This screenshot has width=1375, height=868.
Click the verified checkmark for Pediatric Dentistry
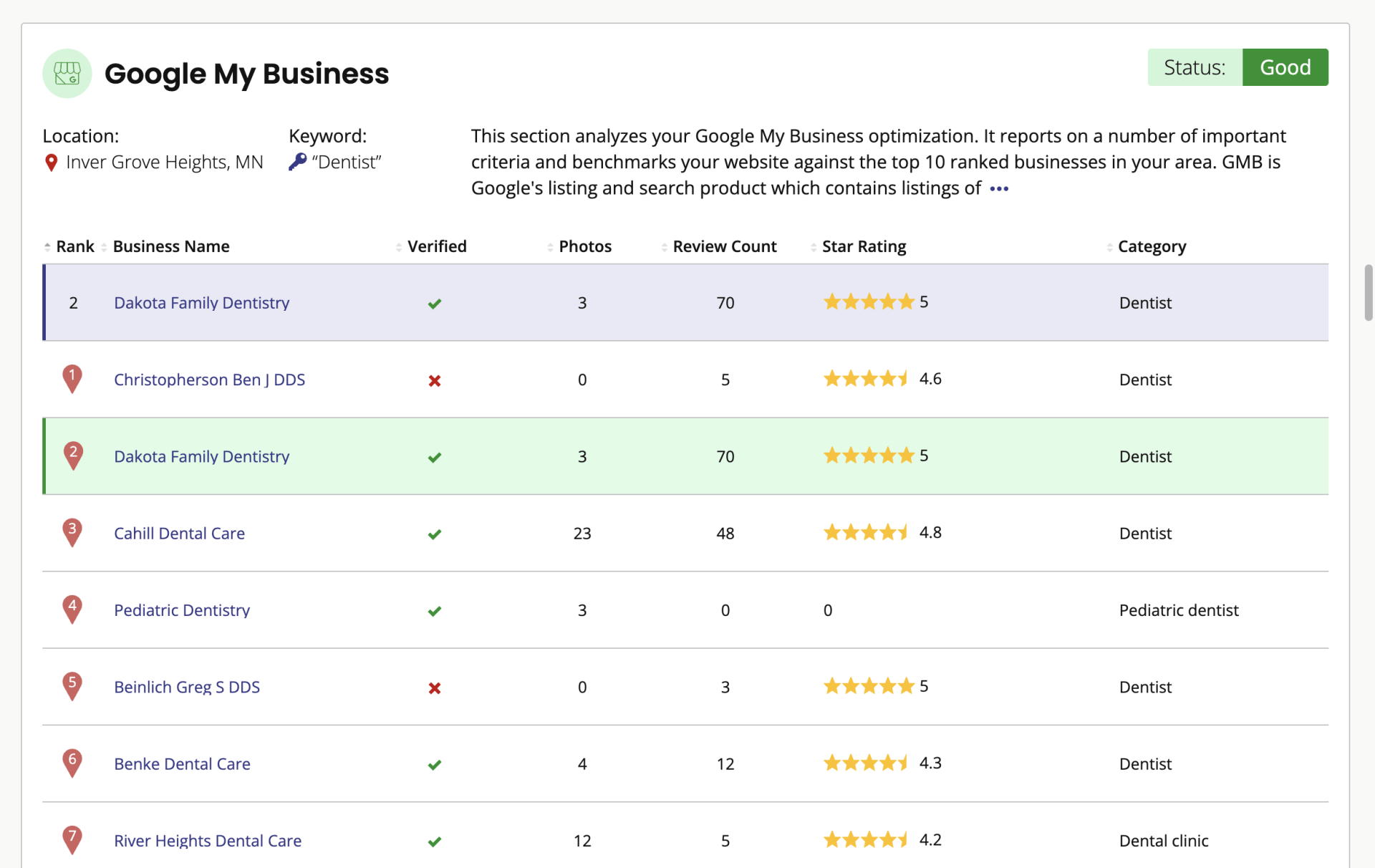(435, 611)
